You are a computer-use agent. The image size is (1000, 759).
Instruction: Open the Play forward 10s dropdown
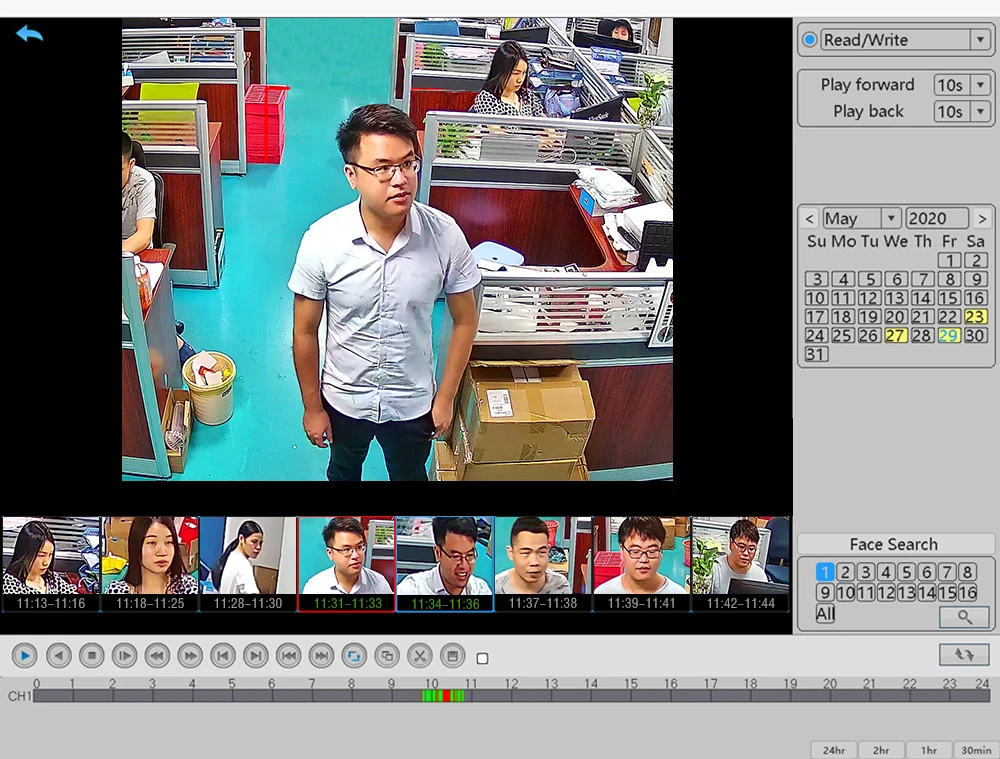pos(980,85)
